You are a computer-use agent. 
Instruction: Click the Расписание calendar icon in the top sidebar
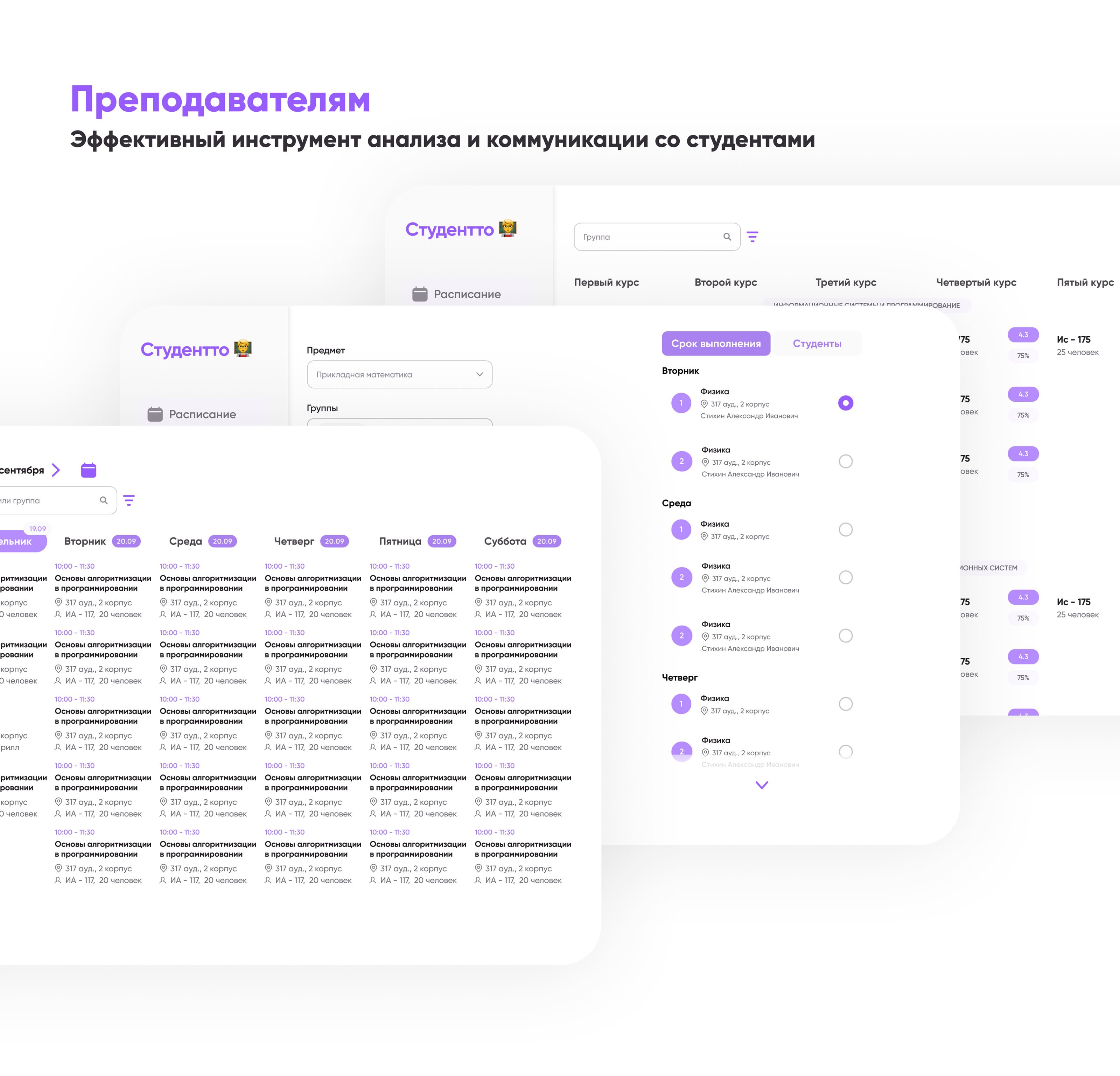(420, 294)
